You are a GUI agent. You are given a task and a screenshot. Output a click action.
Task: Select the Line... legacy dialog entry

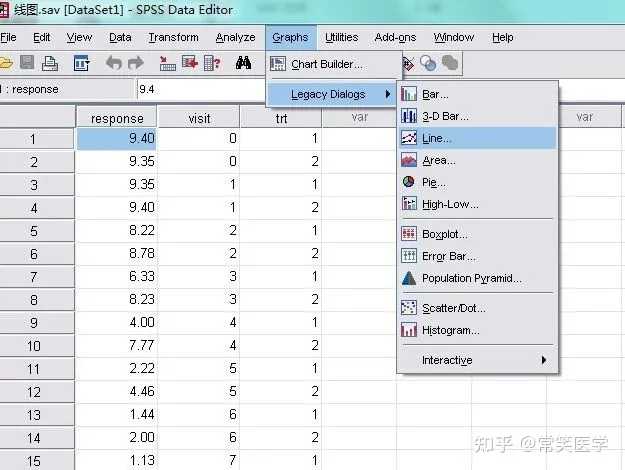tap(478, 138)
